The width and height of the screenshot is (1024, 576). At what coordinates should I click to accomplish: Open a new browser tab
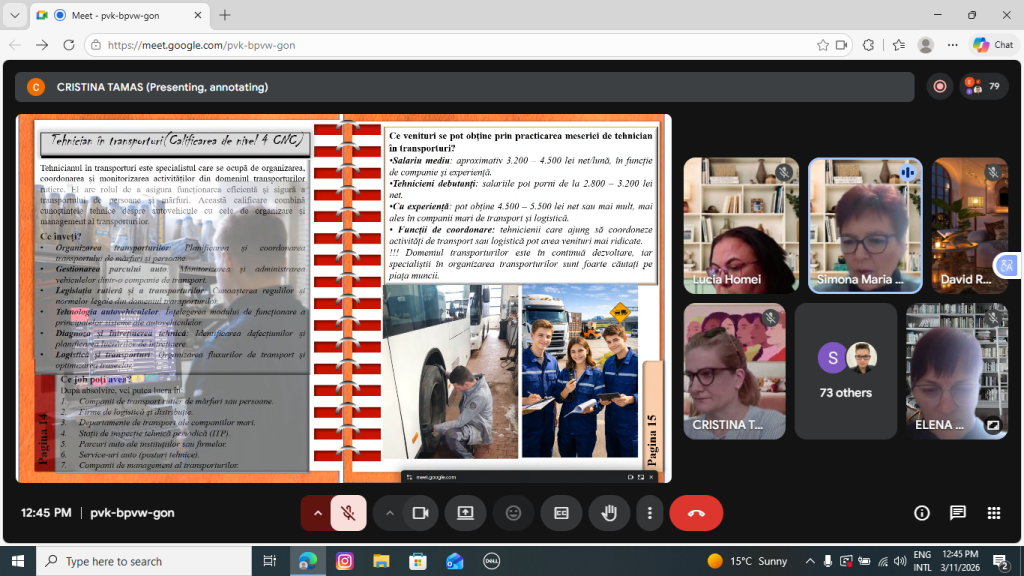[x=225, y=15]
